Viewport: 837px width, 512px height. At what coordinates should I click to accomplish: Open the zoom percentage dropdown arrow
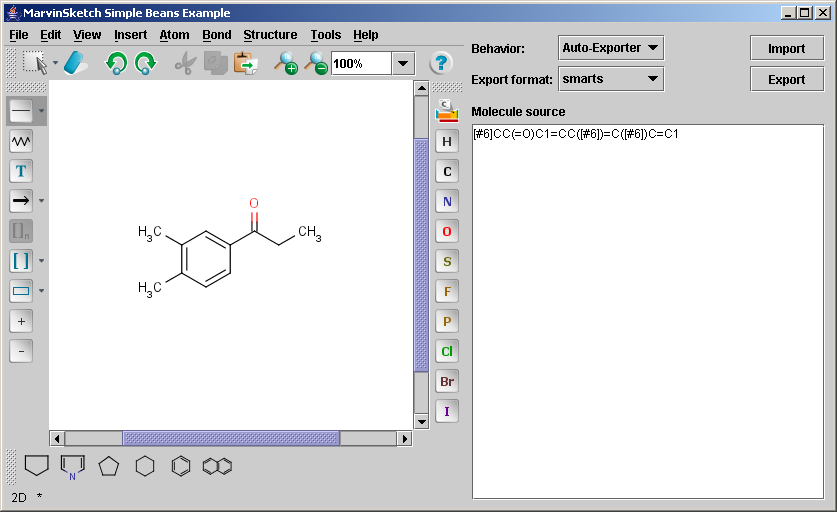pos(403,64)
